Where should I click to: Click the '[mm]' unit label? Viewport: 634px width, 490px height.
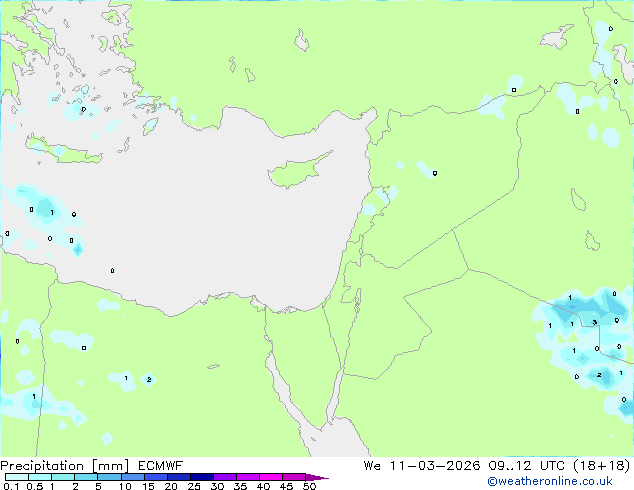point(110,466)
